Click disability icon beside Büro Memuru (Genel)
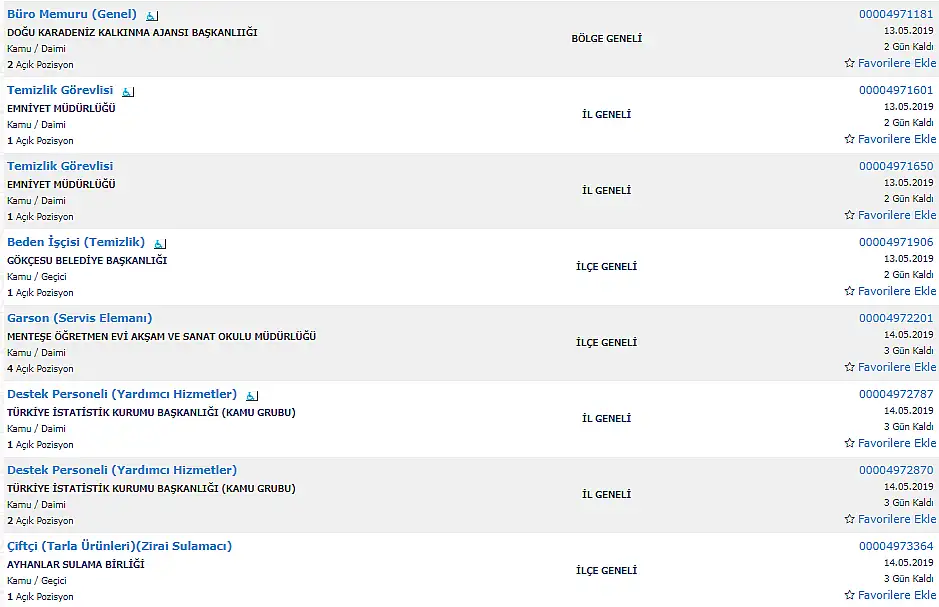This screenshot has height=607, width=939. click(x=152, y=16)
